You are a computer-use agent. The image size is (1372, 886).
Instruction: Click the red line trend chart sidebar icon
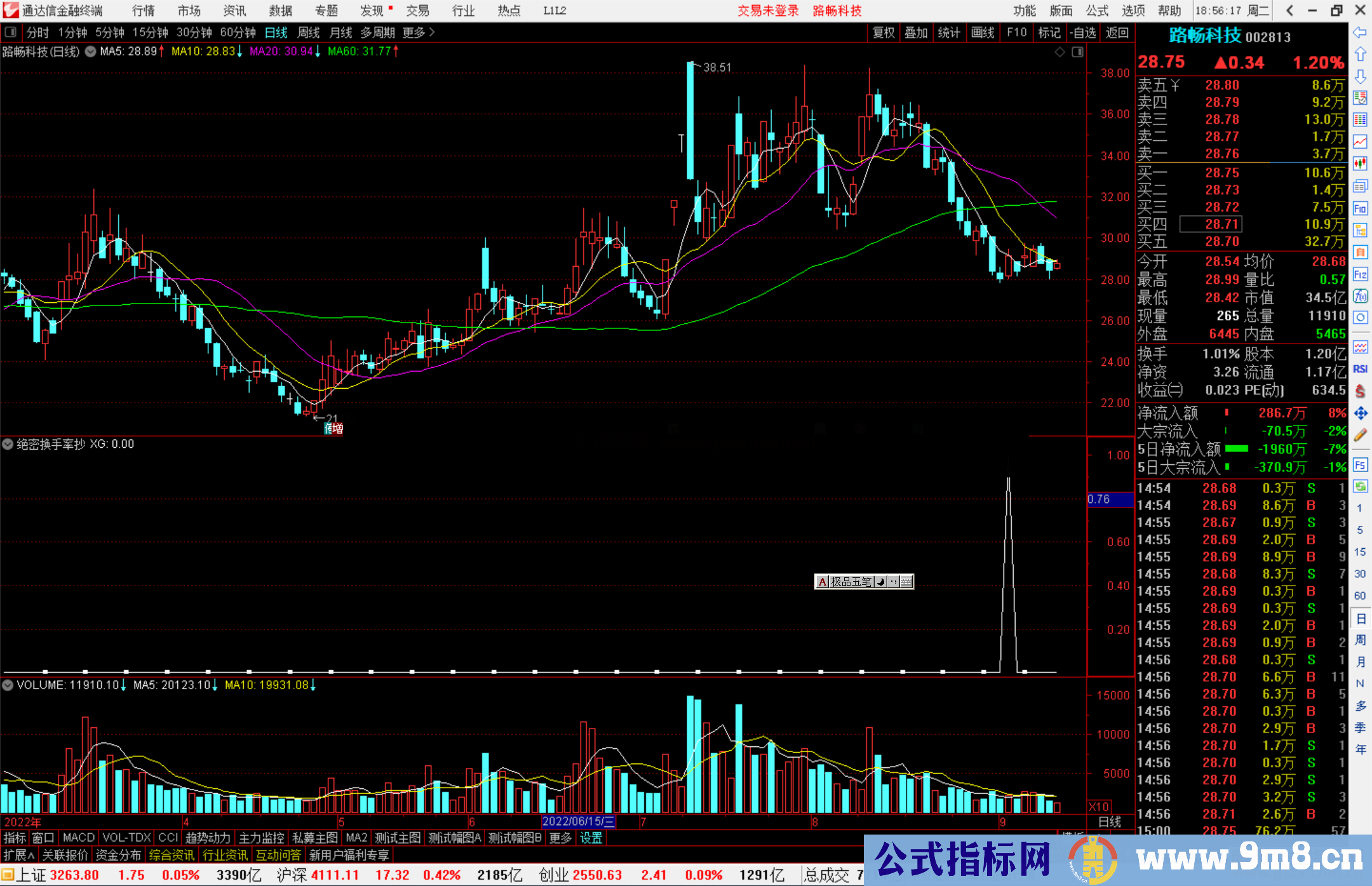pos(1360,142)
